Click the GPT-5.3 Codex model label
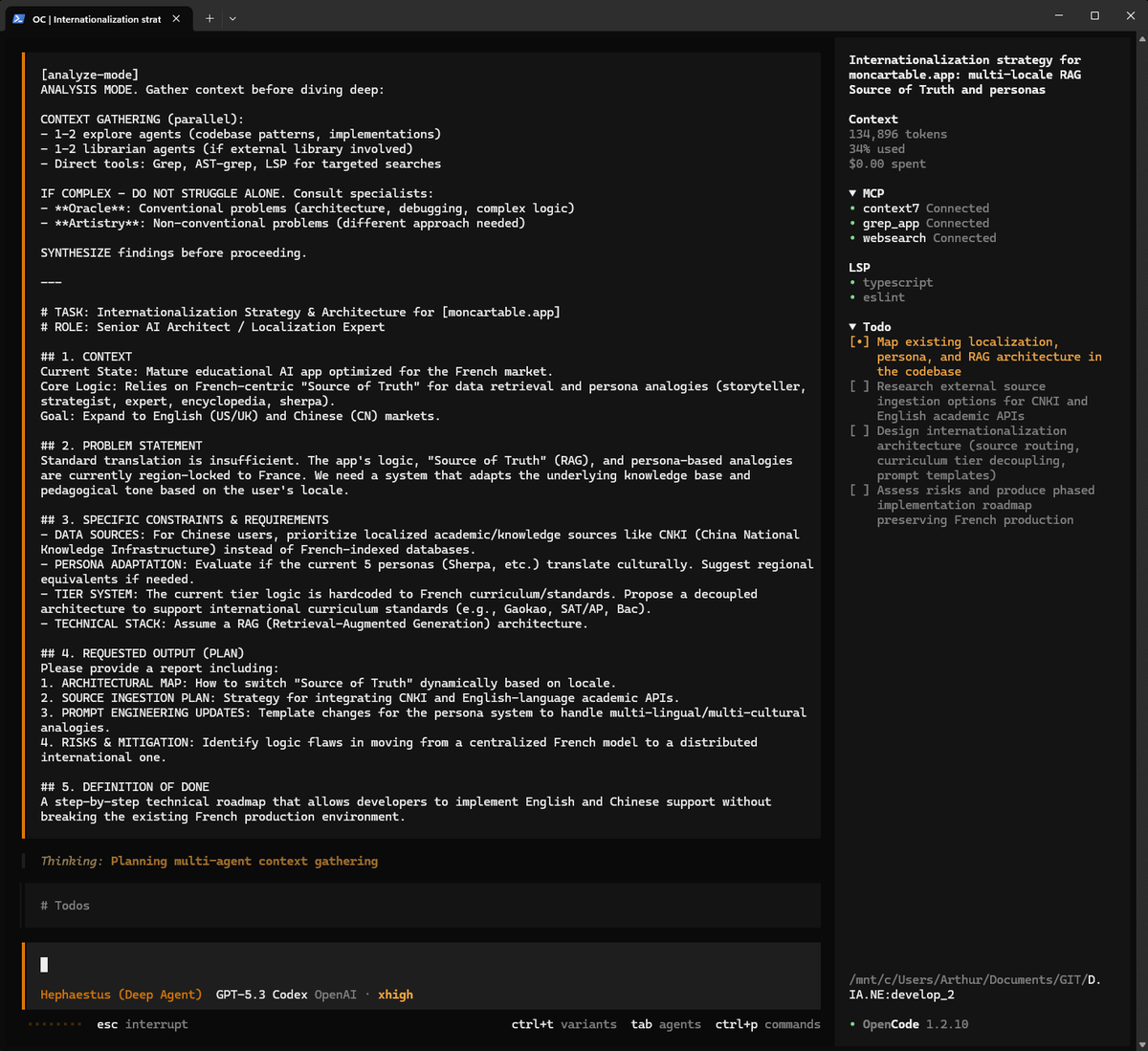Image resolution: width=1148 pixels, height=1051 pixels. [261, 995]
